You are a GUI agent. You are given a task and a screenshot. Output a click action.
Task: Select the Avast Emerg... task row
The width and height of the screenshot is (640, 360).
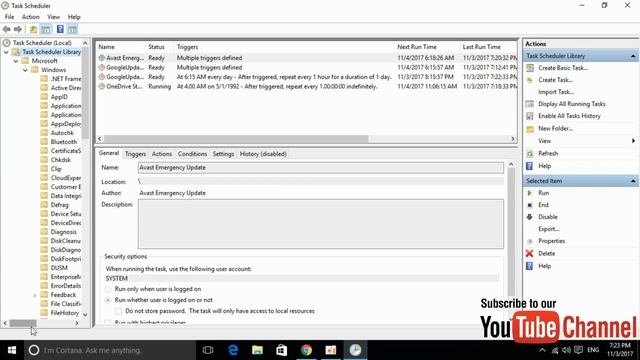coord(307,58)
